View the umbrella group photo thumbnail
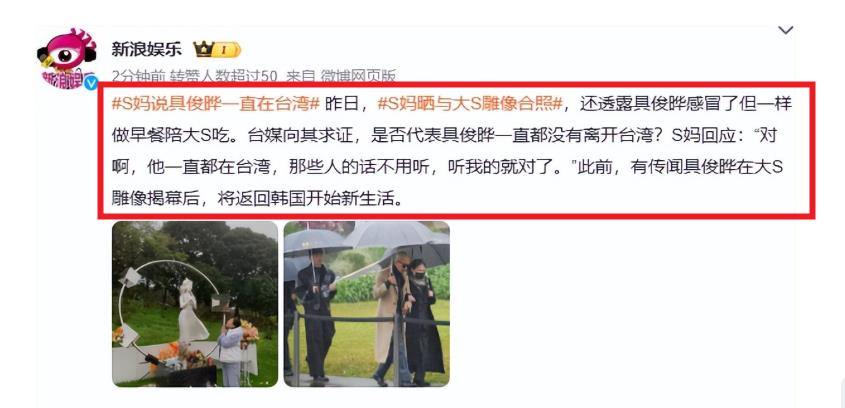The width and height of the screenshot is (845, 408). [x=366, y=304]
